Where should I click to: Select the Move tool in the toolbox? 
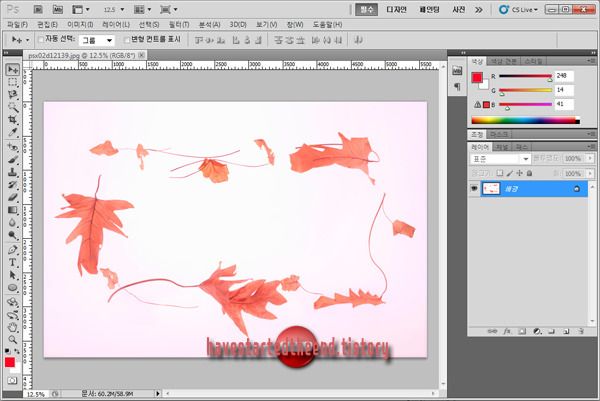[13, 70]
